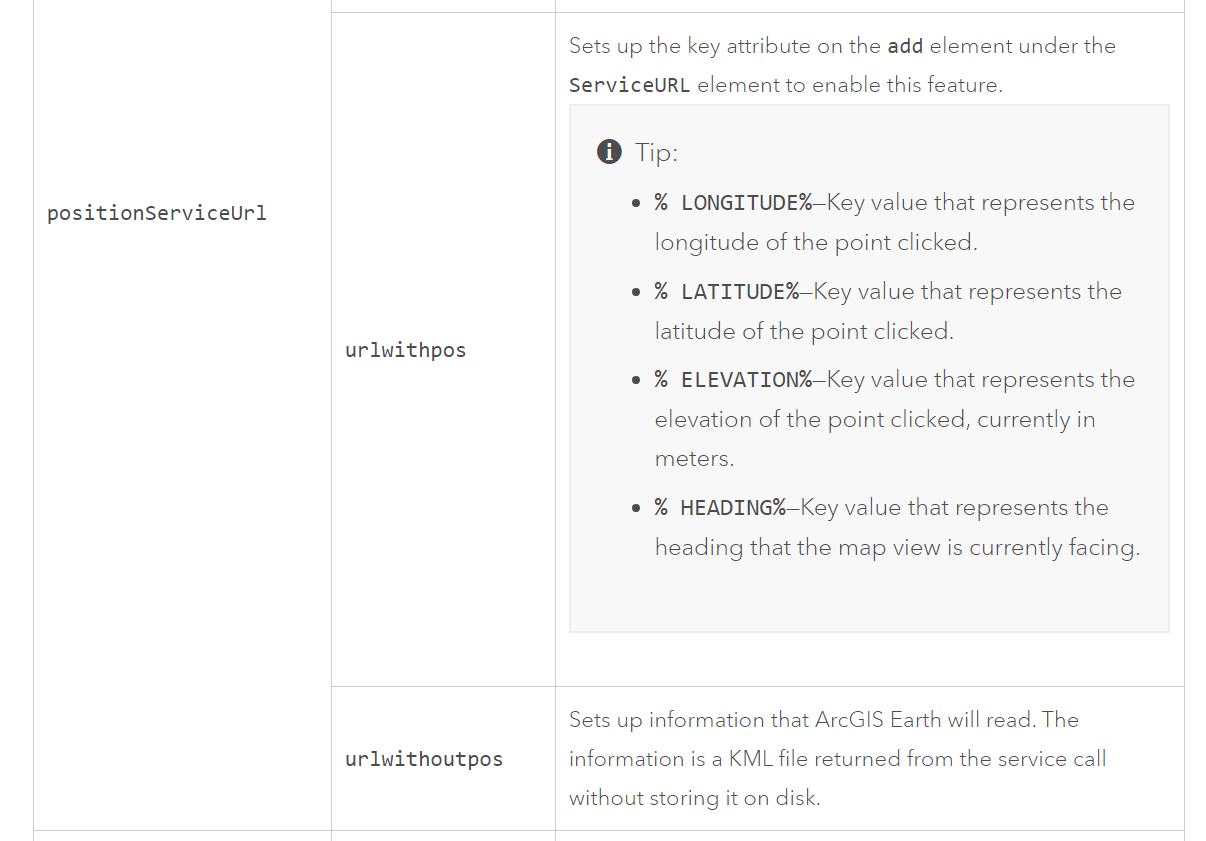Click the info icon beside Tip
The width and height of the screenshot is (1206, 841).
(609, 152)
